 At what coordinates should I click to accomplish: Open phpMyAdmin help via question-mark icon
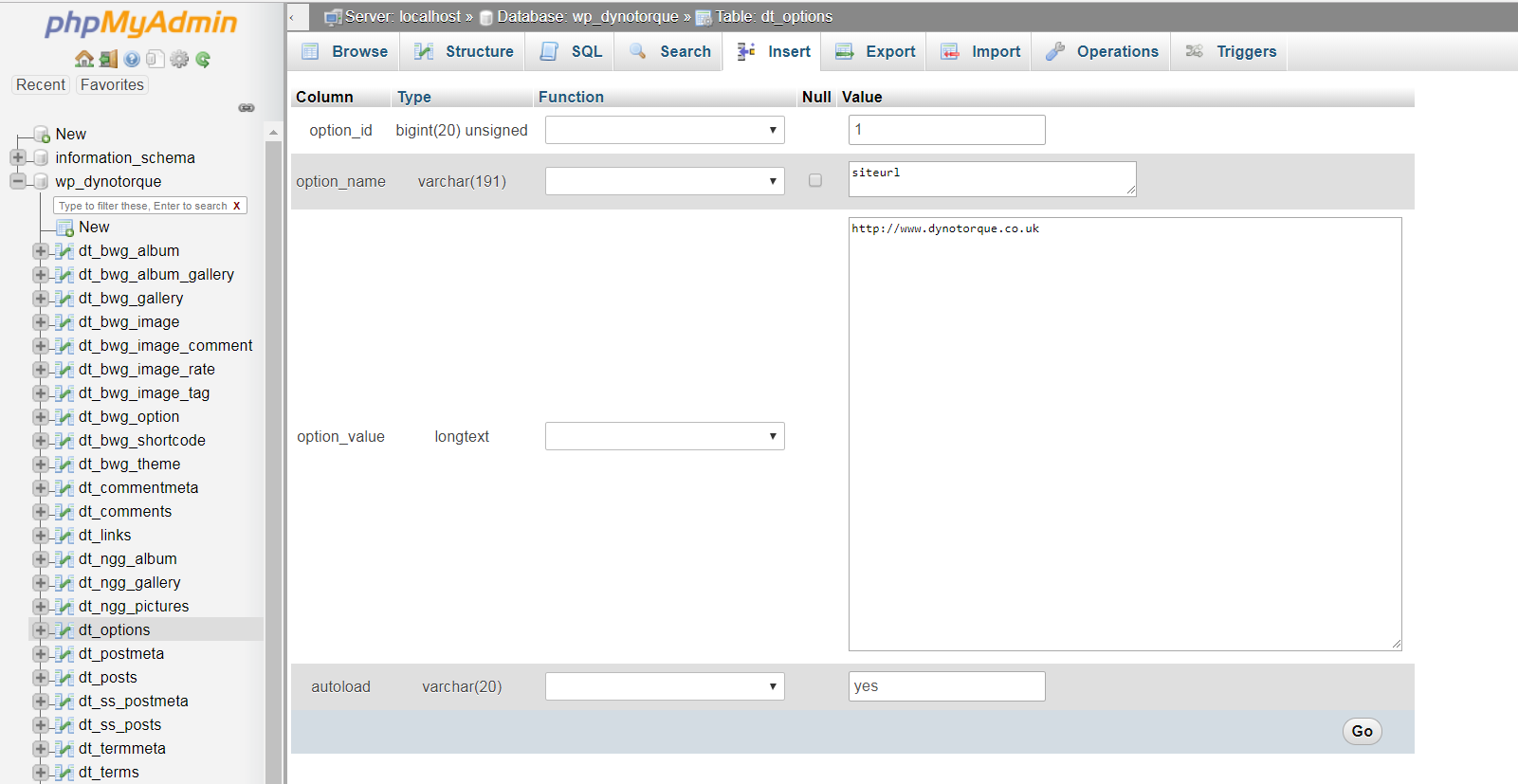[132, 59]
